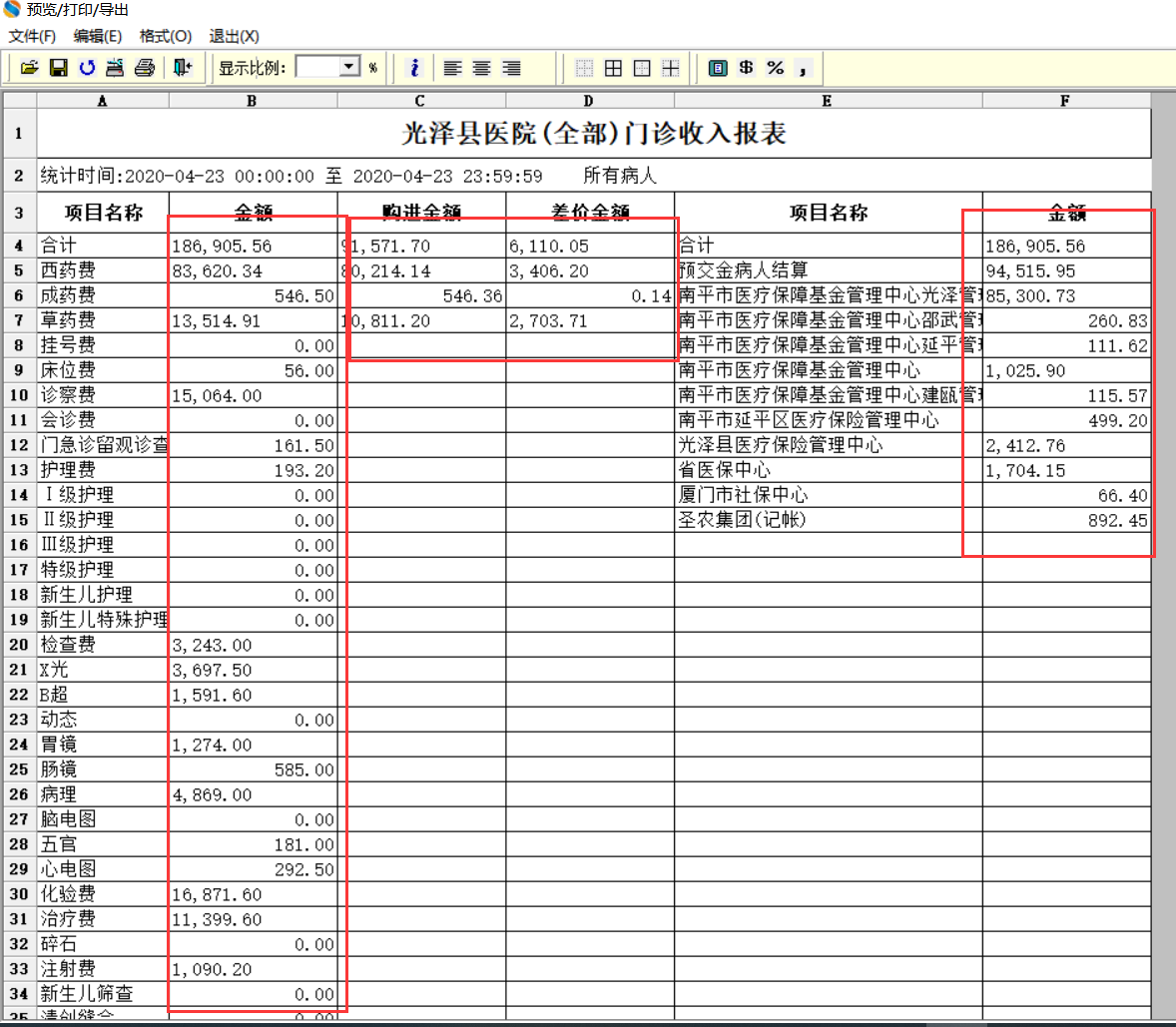1176x1027 pixels.
Task: Click the 预交金病人结算 cell
Action: [828, 270]
